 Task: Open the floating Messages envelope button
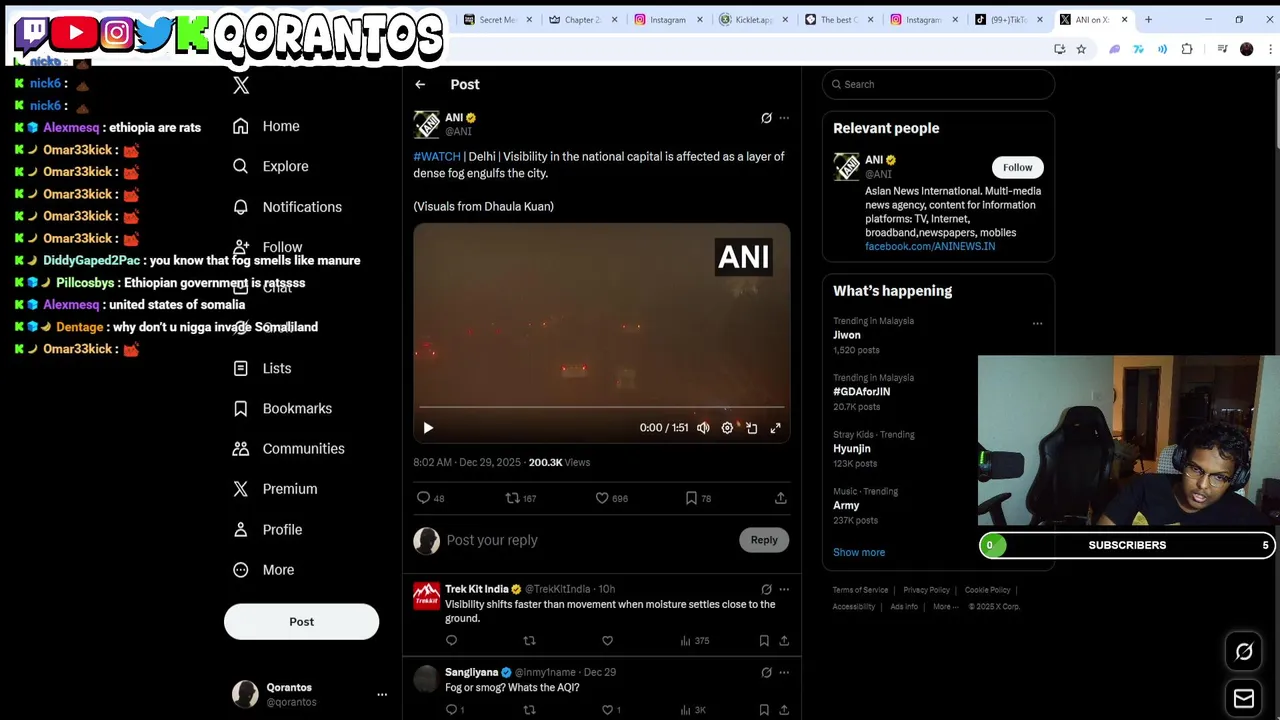(1244, 698)
